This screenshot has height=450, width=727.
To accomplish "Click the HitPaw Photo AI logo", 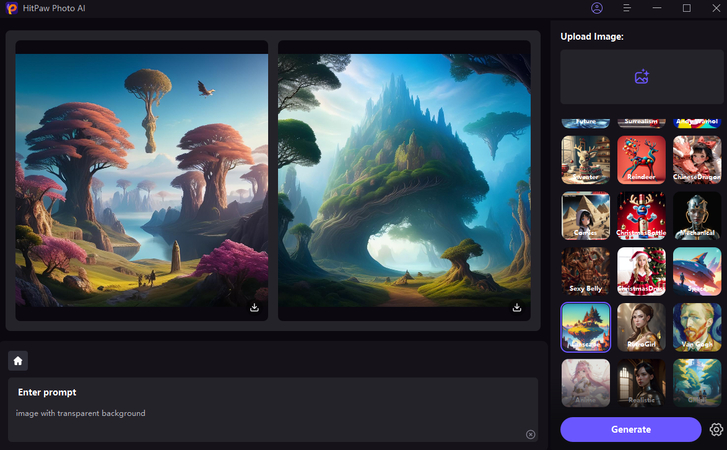I will [11, 8].
